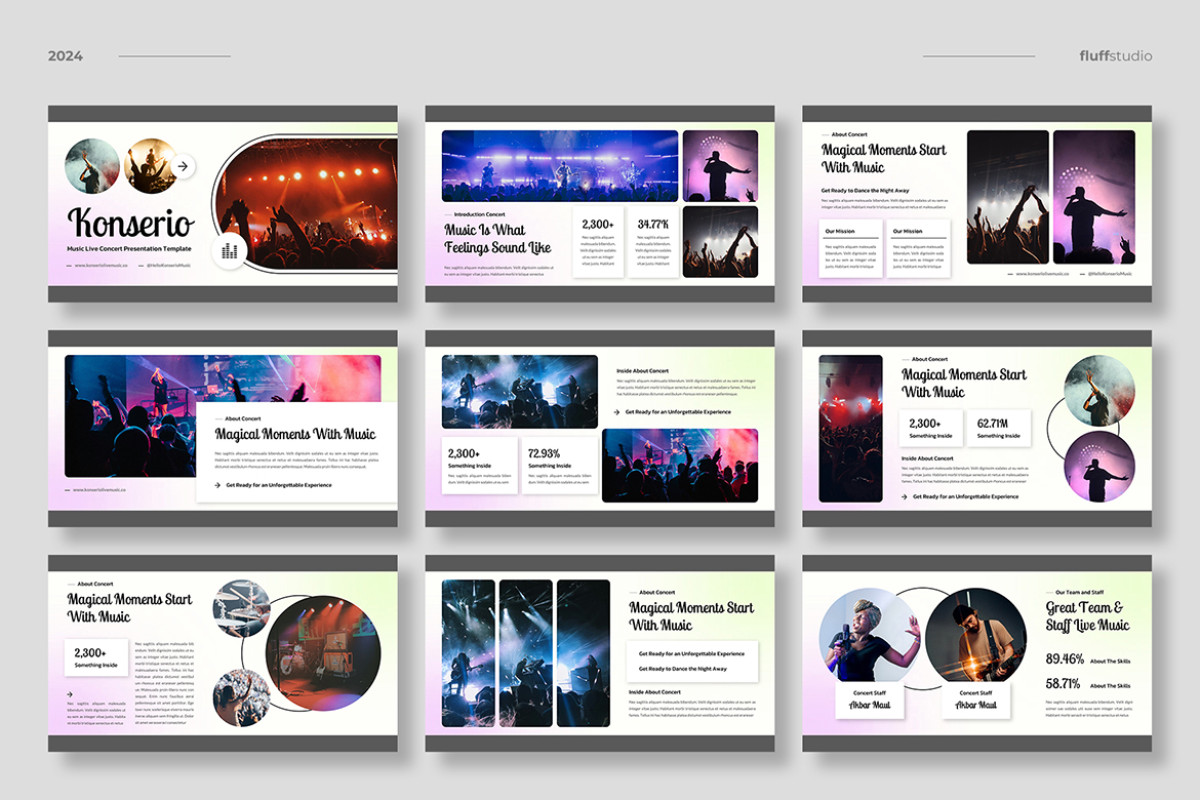This screenshot has width=1200, height=800.
Task: Open the www.konseriolivemusic.co website link
Action: pos(101,265)
